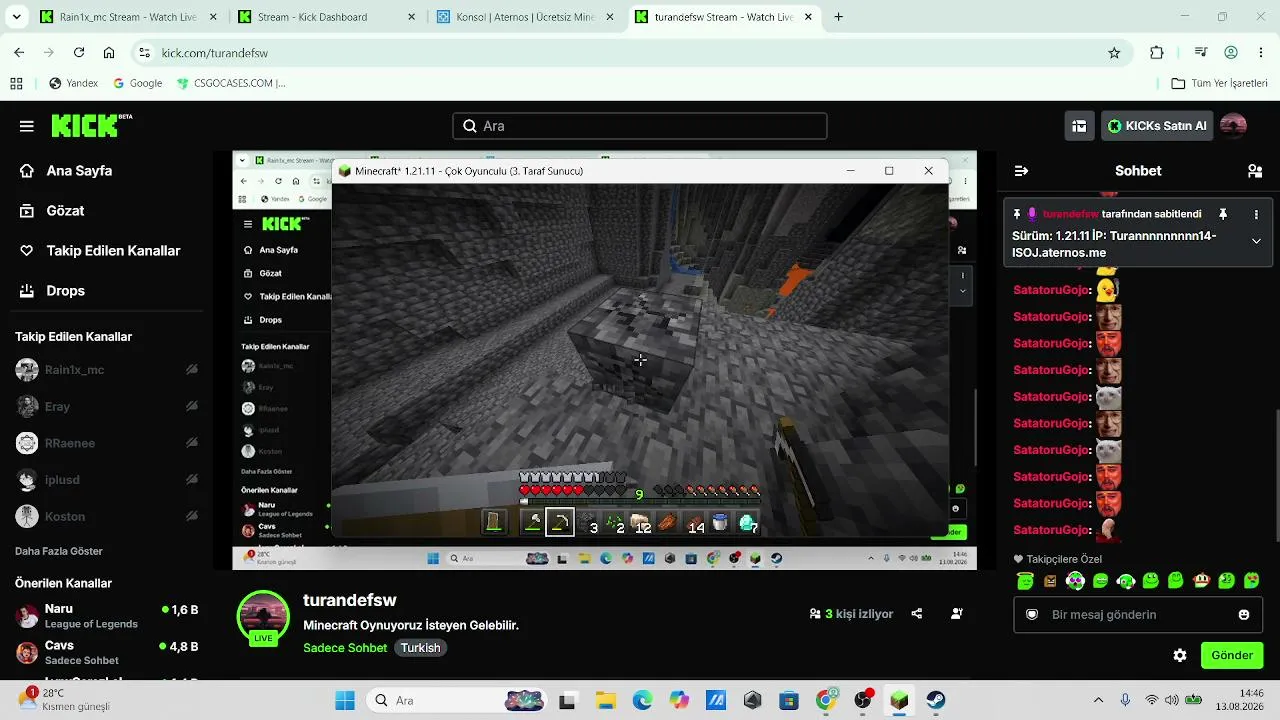Open the CSGOCASES.COM bookmark

230,83
